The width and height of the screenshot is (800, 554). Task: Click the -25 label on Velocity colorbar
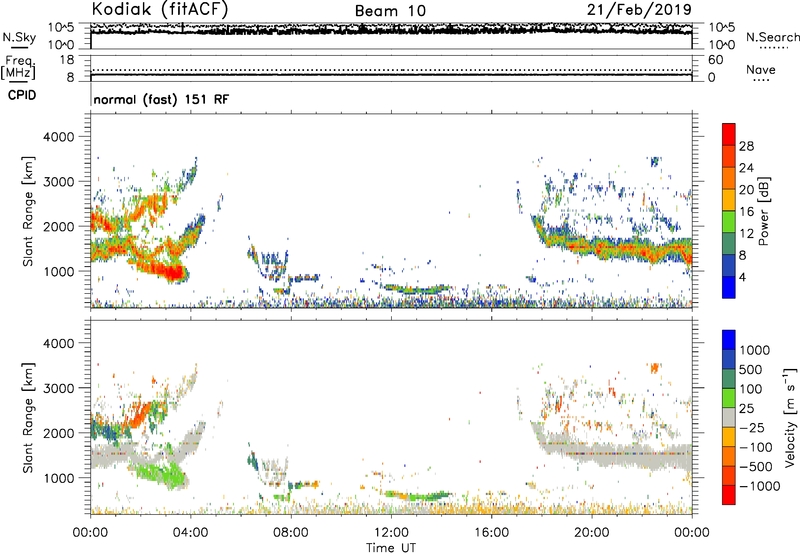click(x=753, y=427)
